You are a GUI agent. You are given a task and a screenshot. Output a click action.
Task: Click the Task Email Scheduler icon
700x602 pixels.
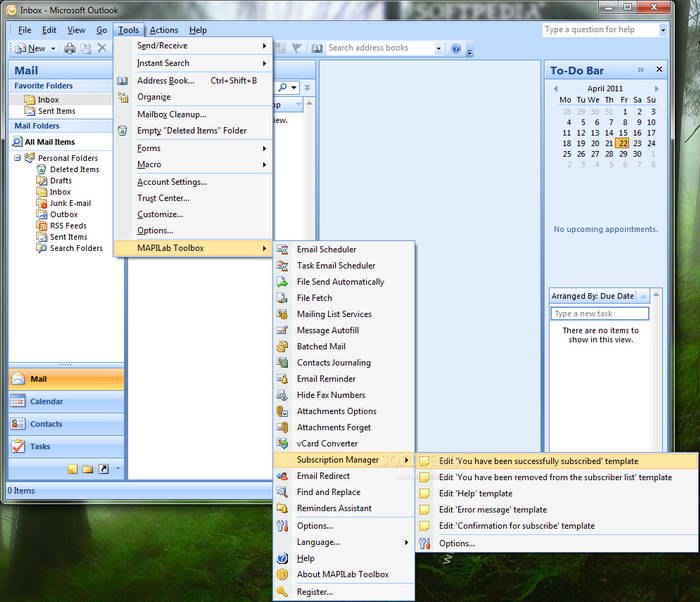pos(282,266)
